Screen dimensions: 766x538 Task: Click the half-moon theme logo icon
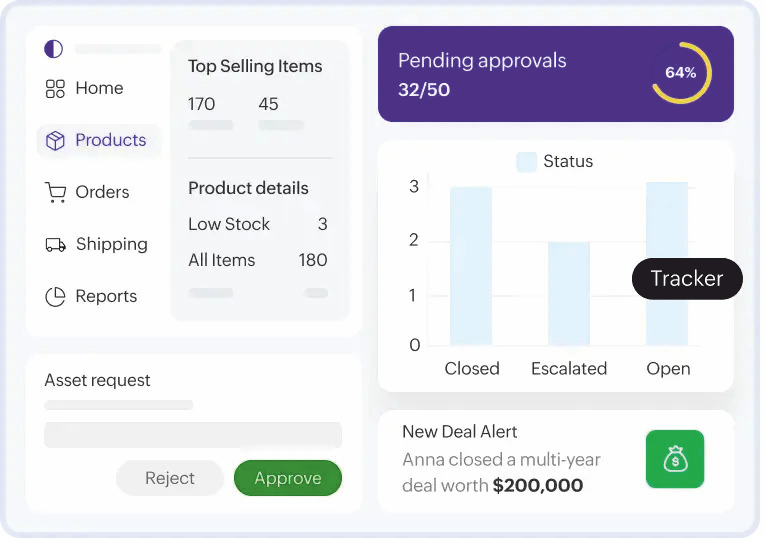point(54,49)
